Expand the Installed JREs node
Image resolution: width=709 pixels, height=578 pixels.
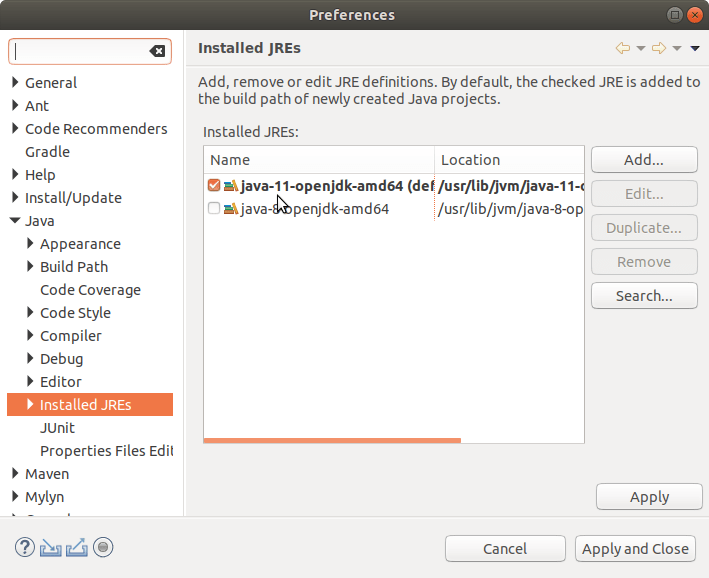[30, 404]
